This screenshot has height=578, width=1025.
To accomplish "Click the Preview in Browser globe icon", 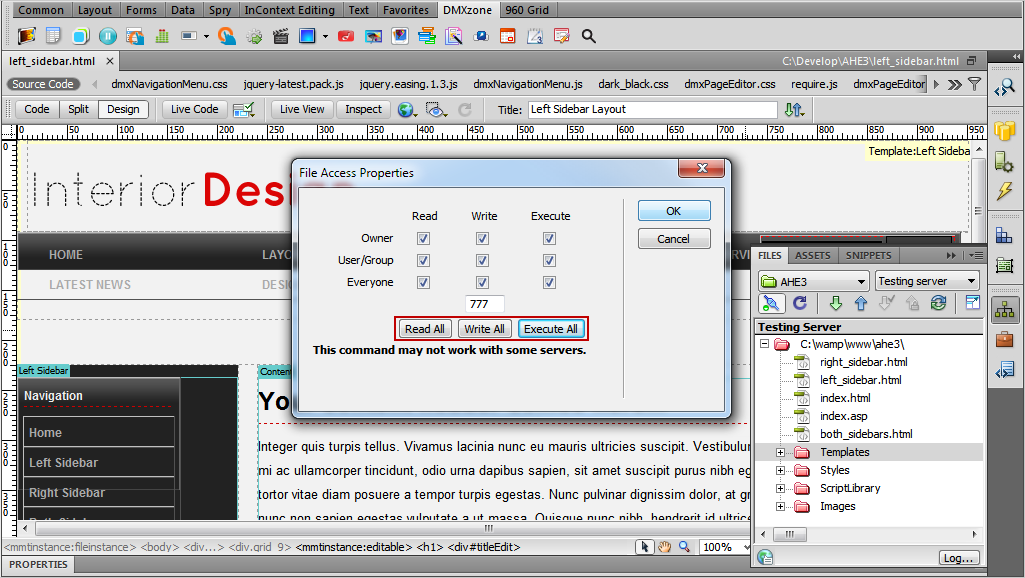I will click(406, 109).
